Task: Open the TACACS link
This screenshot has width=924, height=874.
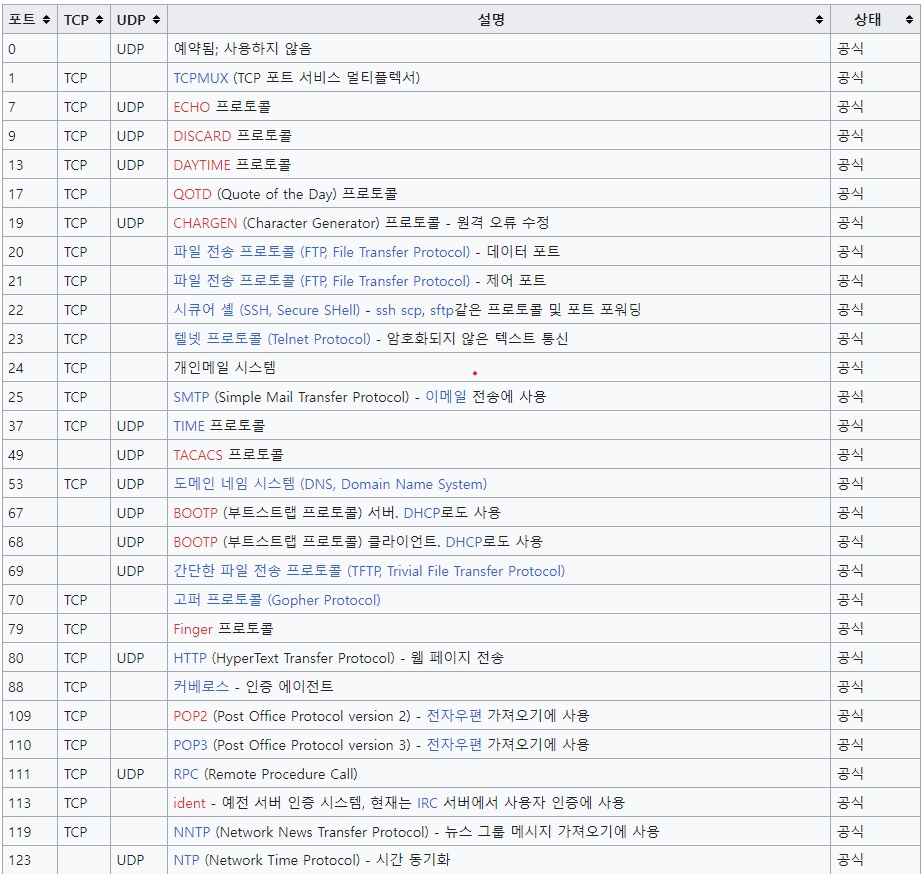Action: (x=198, y=455)
